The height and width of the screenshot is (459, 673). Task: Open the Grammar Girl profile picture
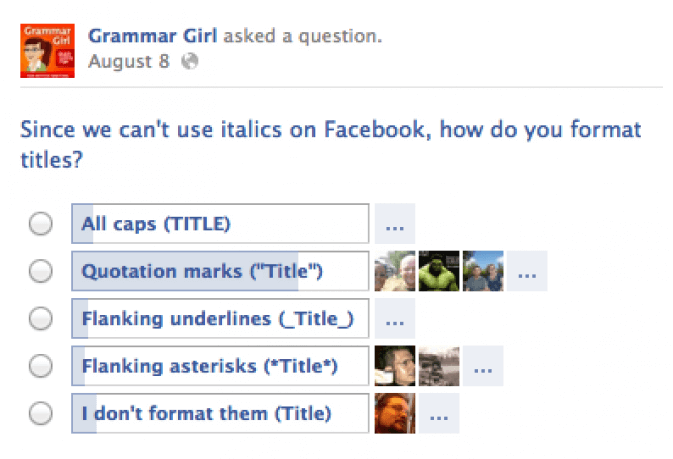47,51
